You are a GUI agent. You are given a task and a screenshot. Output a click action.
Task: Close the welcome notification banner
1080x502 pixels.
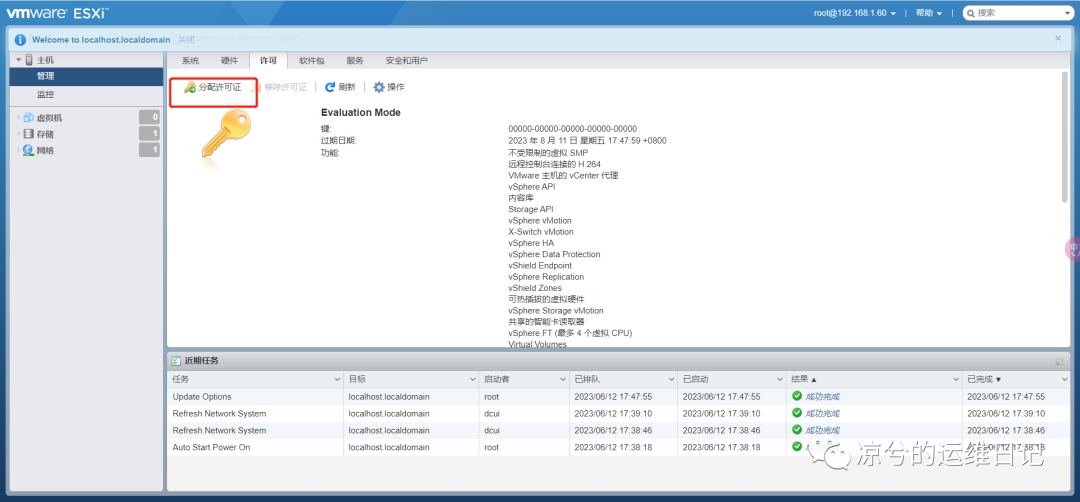pos(1058,39)
